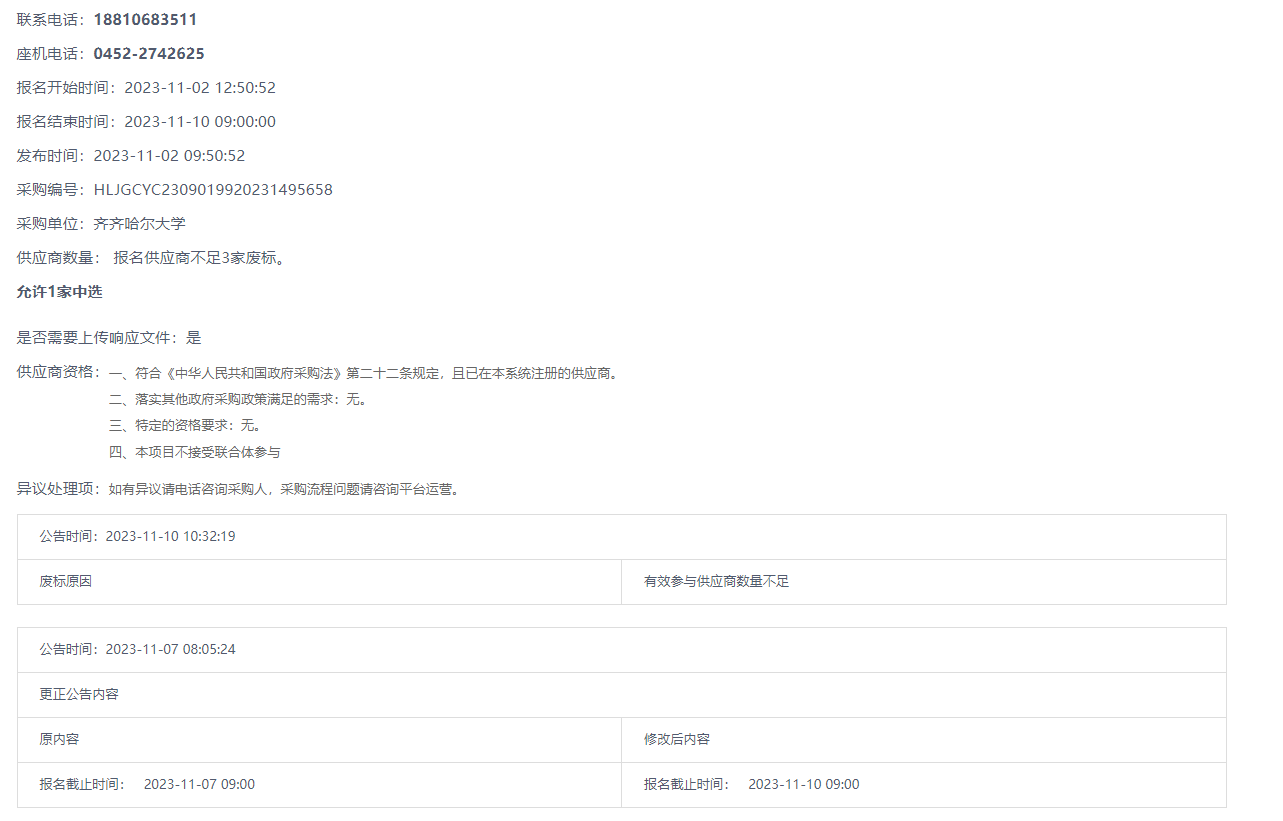Click the 有效参与供应商数量不足 cell

click(716, 582)
